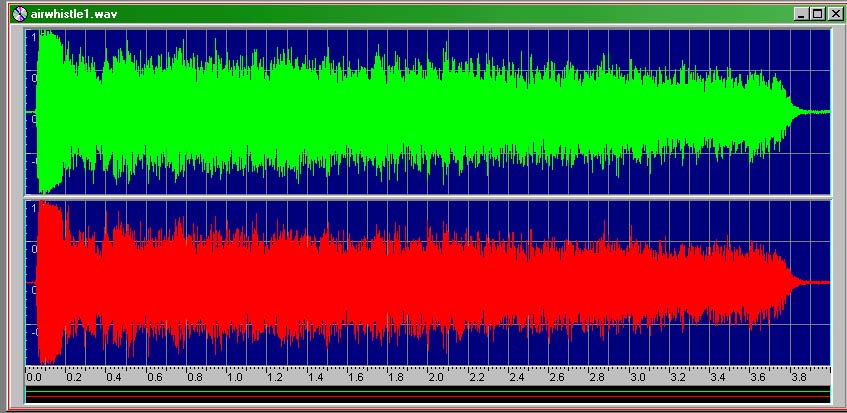Click the 0.4 mark on the time ruler
The height and width of the screenshot is (413, 847).
pyautogui.click(x=114, y=377)
